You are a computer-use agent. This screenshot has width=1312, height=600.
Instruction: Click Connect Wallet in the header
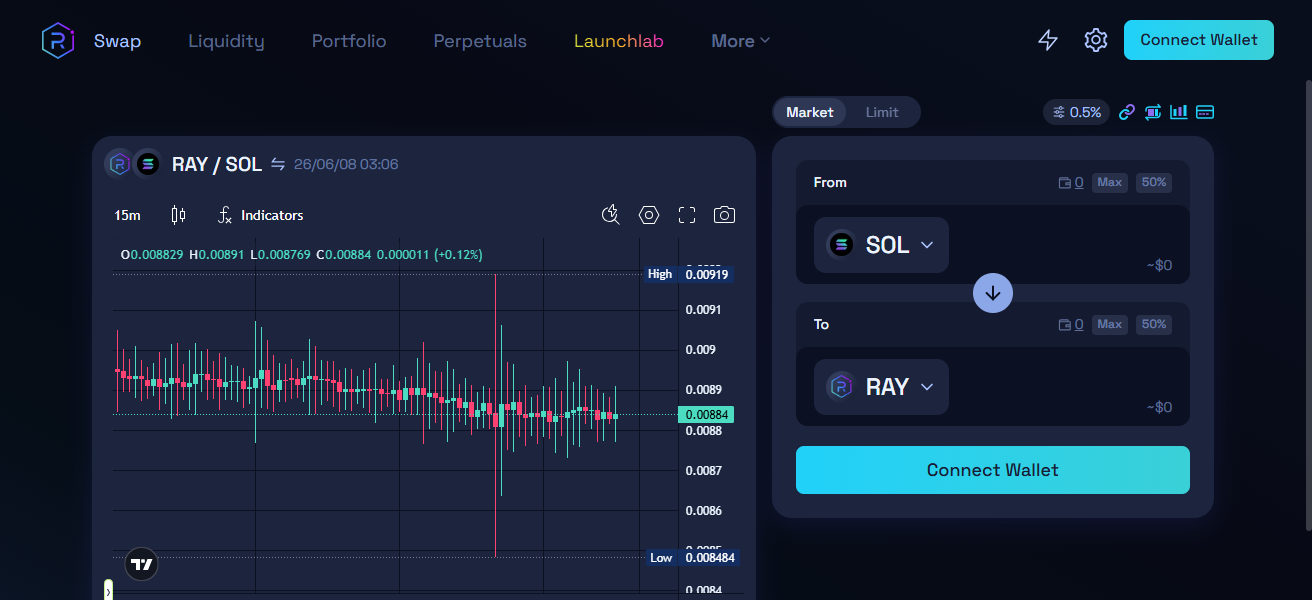(x=1199, y=40)
